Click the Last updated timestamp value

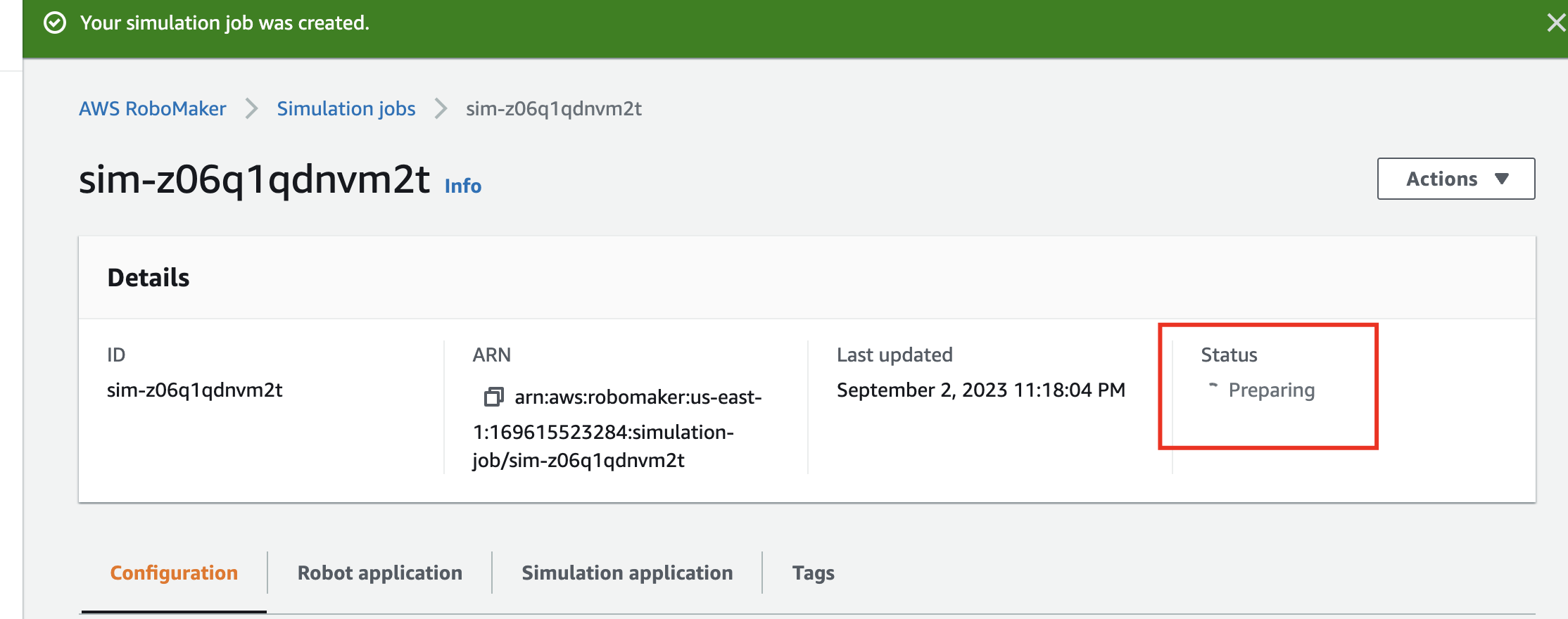point(980,390)
